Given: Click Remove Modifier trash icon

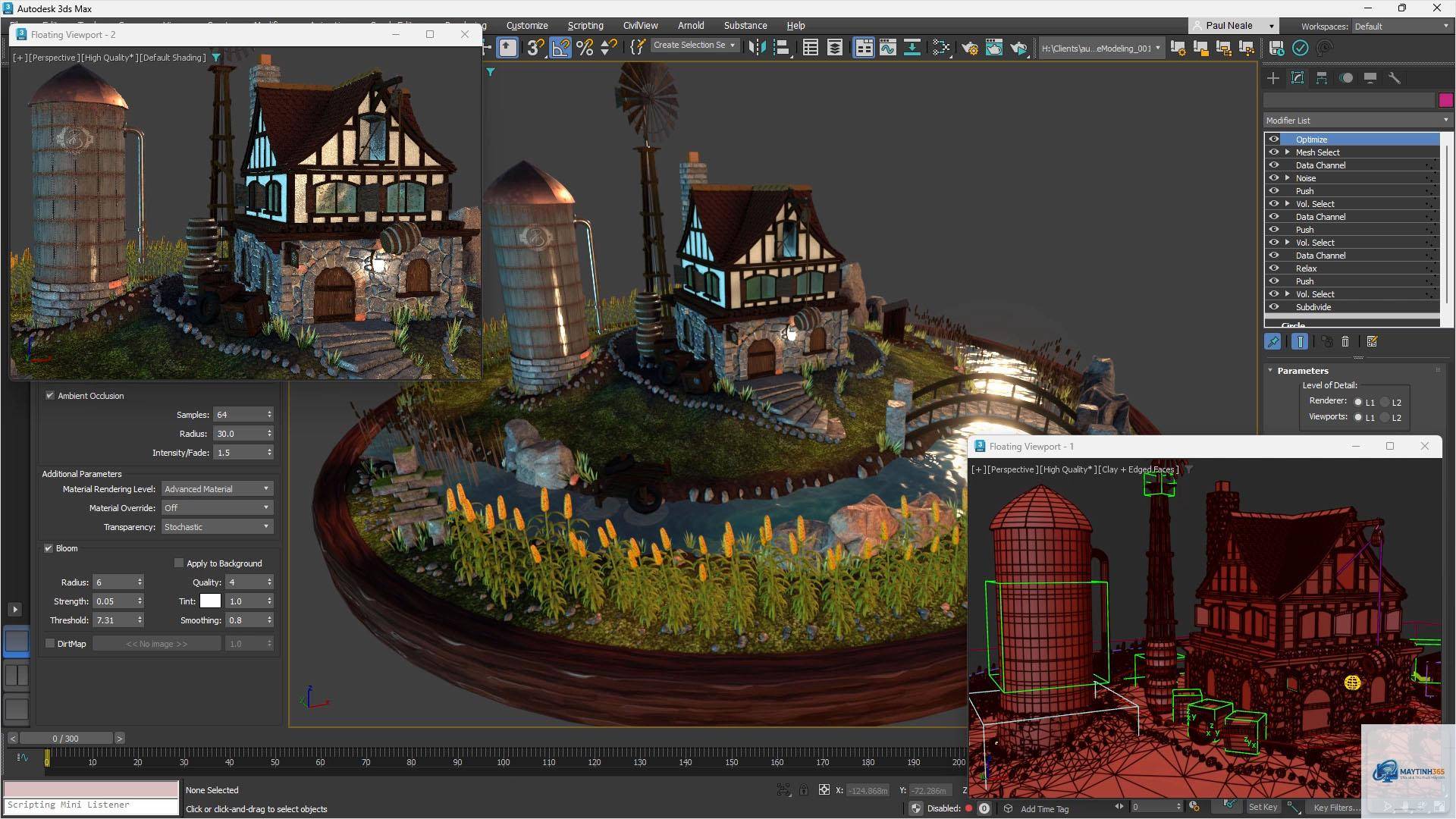Looking at the screenshot, I should tap(1345, 342).
